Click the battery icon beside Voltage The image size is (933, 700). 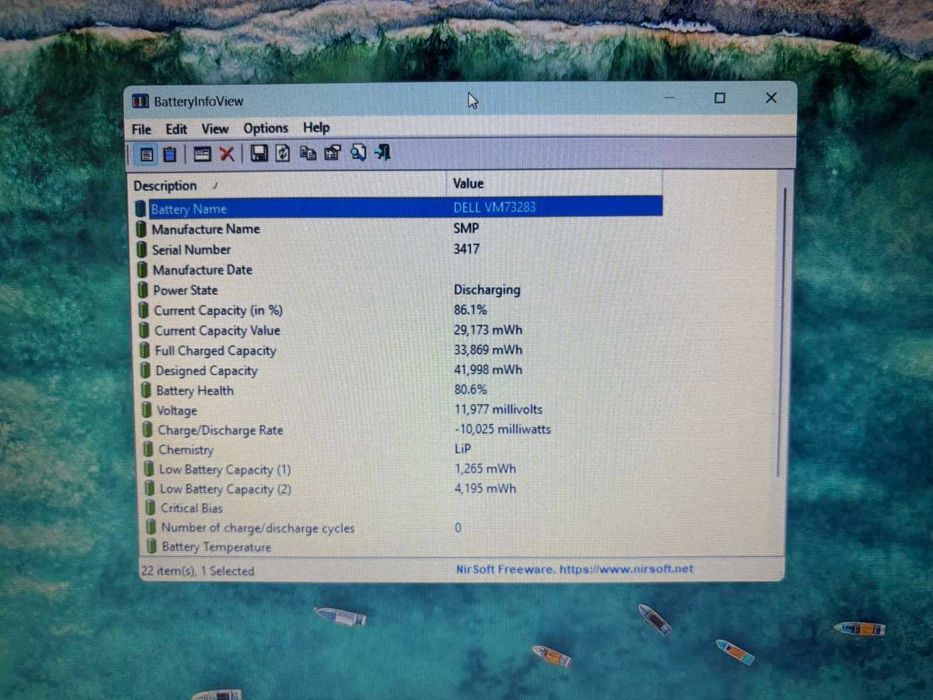(x=146, y=410)
